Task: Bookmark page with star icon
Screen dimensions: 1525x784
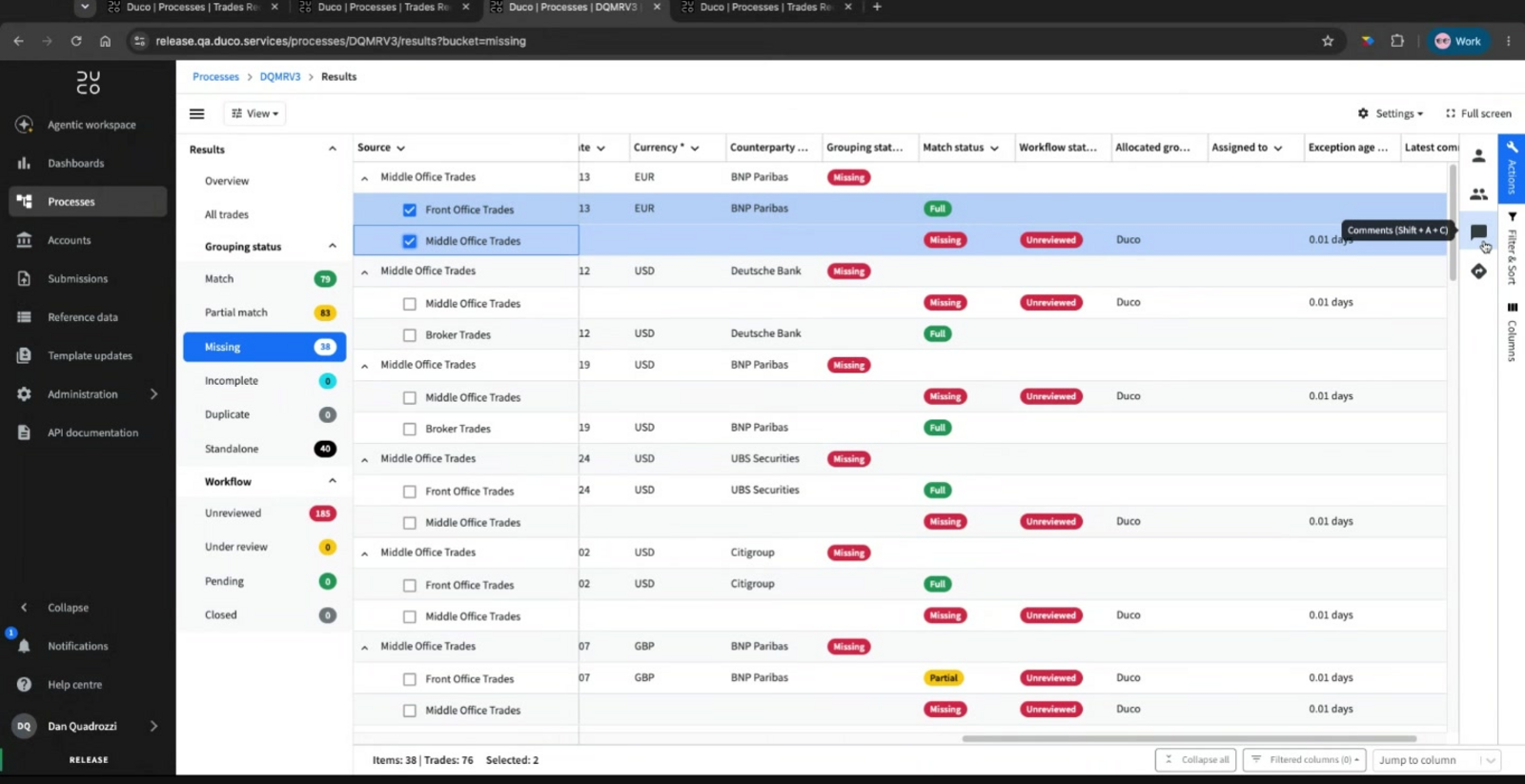Action: 1328,41
